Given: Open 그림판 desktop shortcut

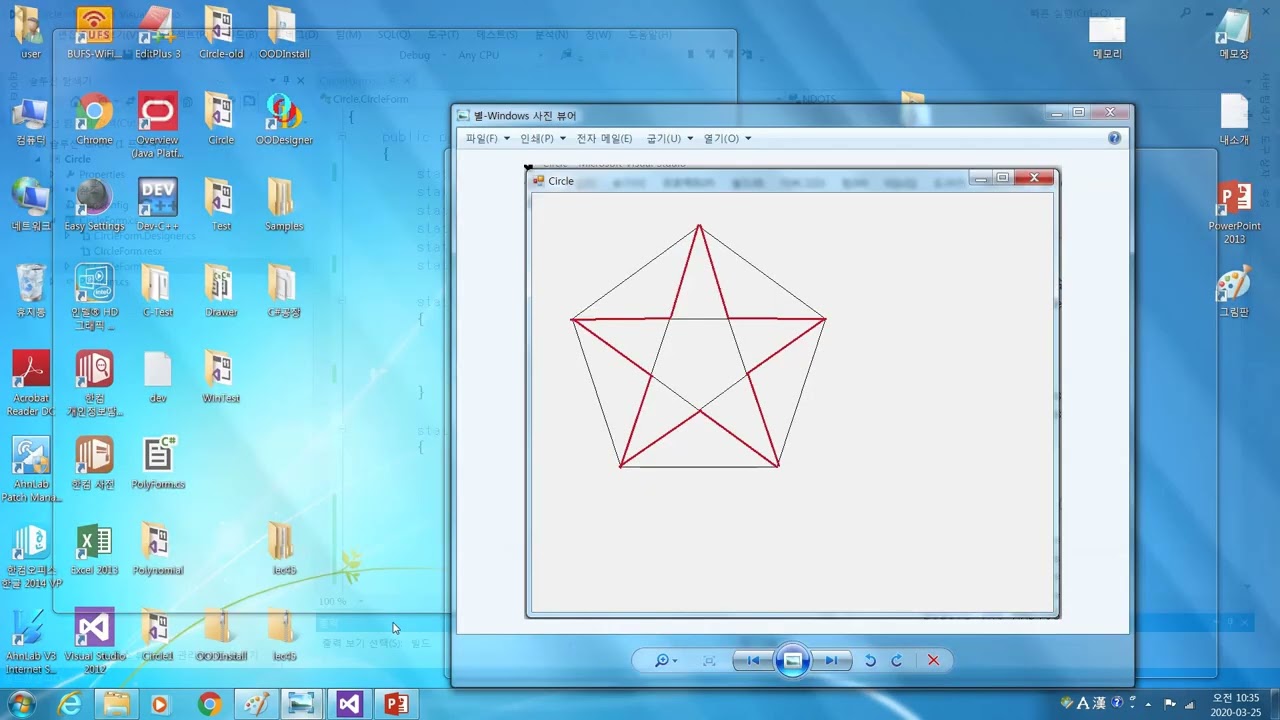Looking at the screenshot, I should (1234, 292).
